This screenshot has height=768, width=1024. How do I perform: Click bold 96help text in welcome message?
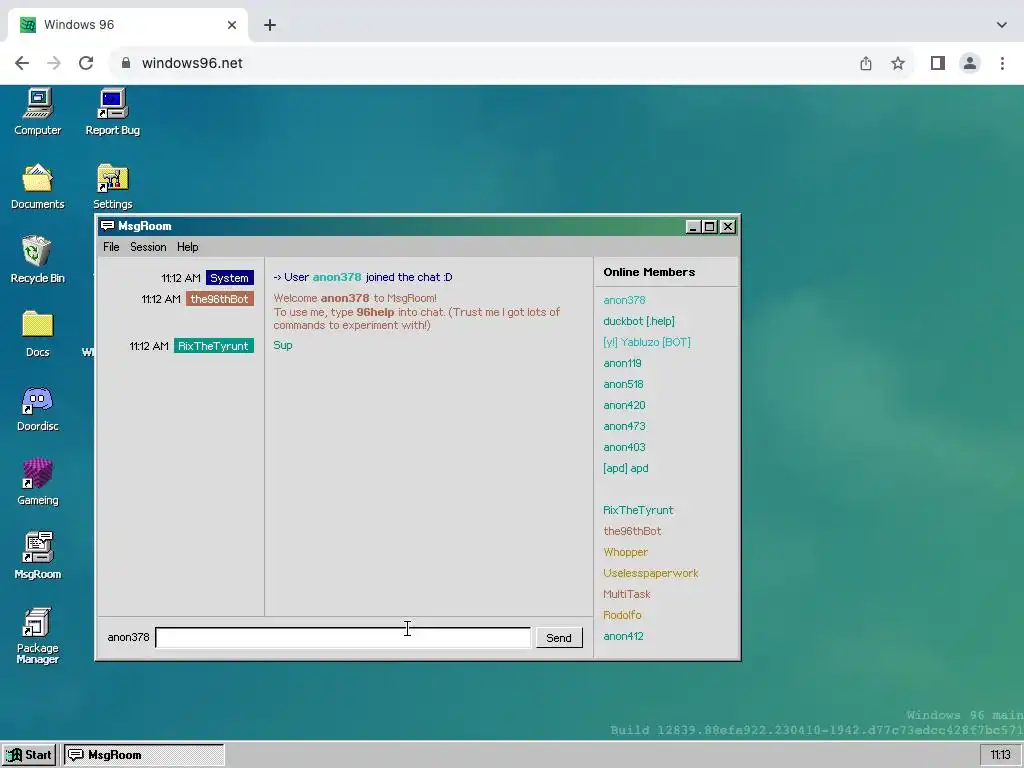tap(376, 312)
